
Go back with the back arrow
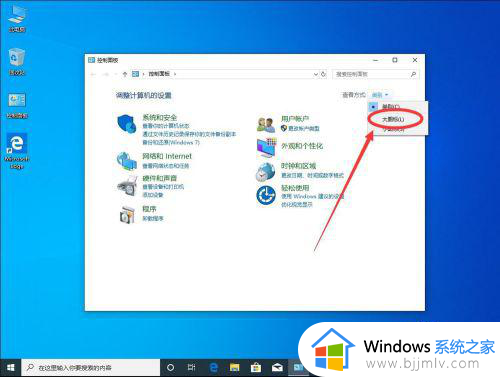(x=93, y=74)
